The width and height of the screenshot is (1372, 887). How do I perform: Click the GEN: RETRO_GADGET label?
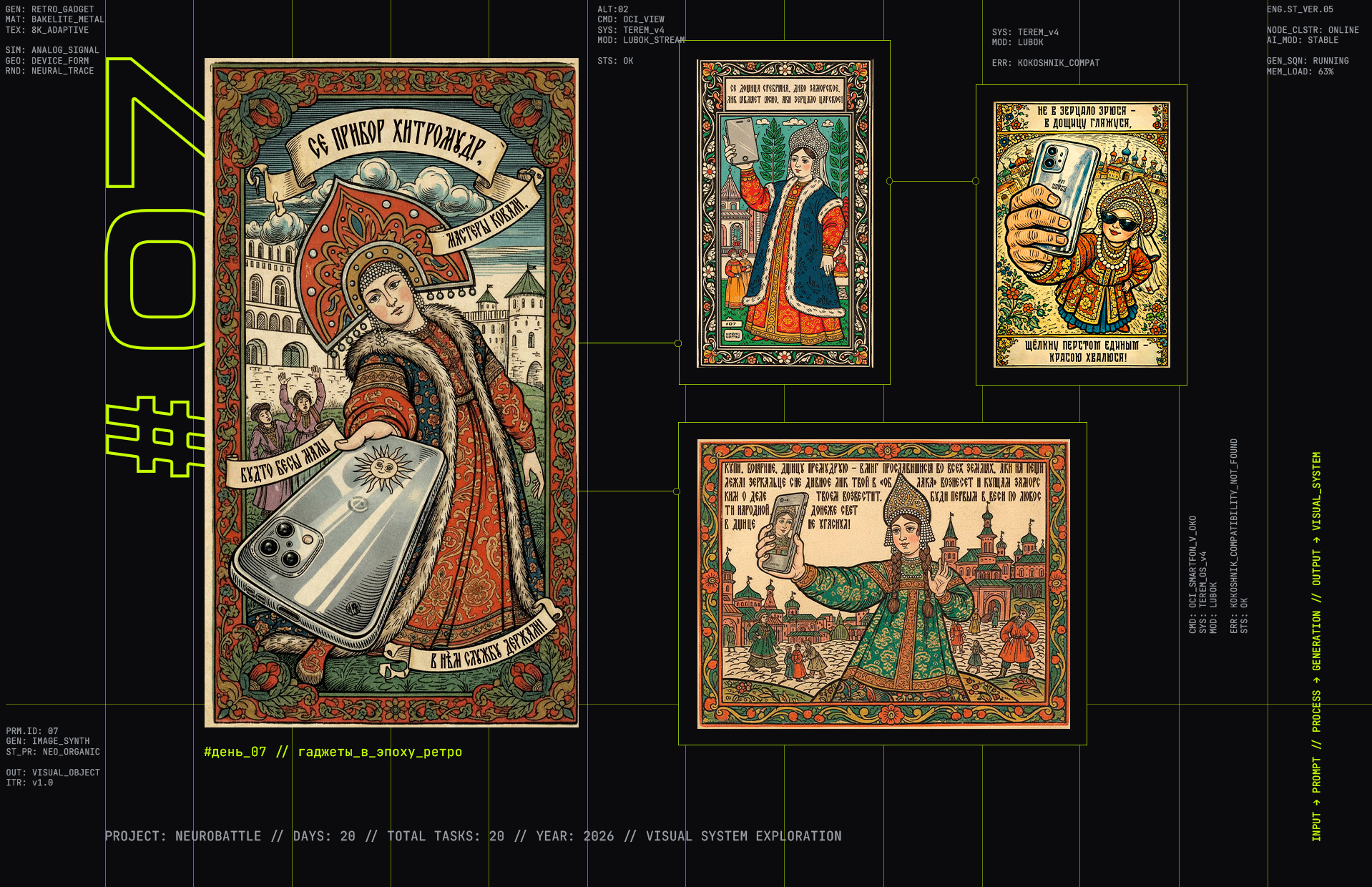49,9
